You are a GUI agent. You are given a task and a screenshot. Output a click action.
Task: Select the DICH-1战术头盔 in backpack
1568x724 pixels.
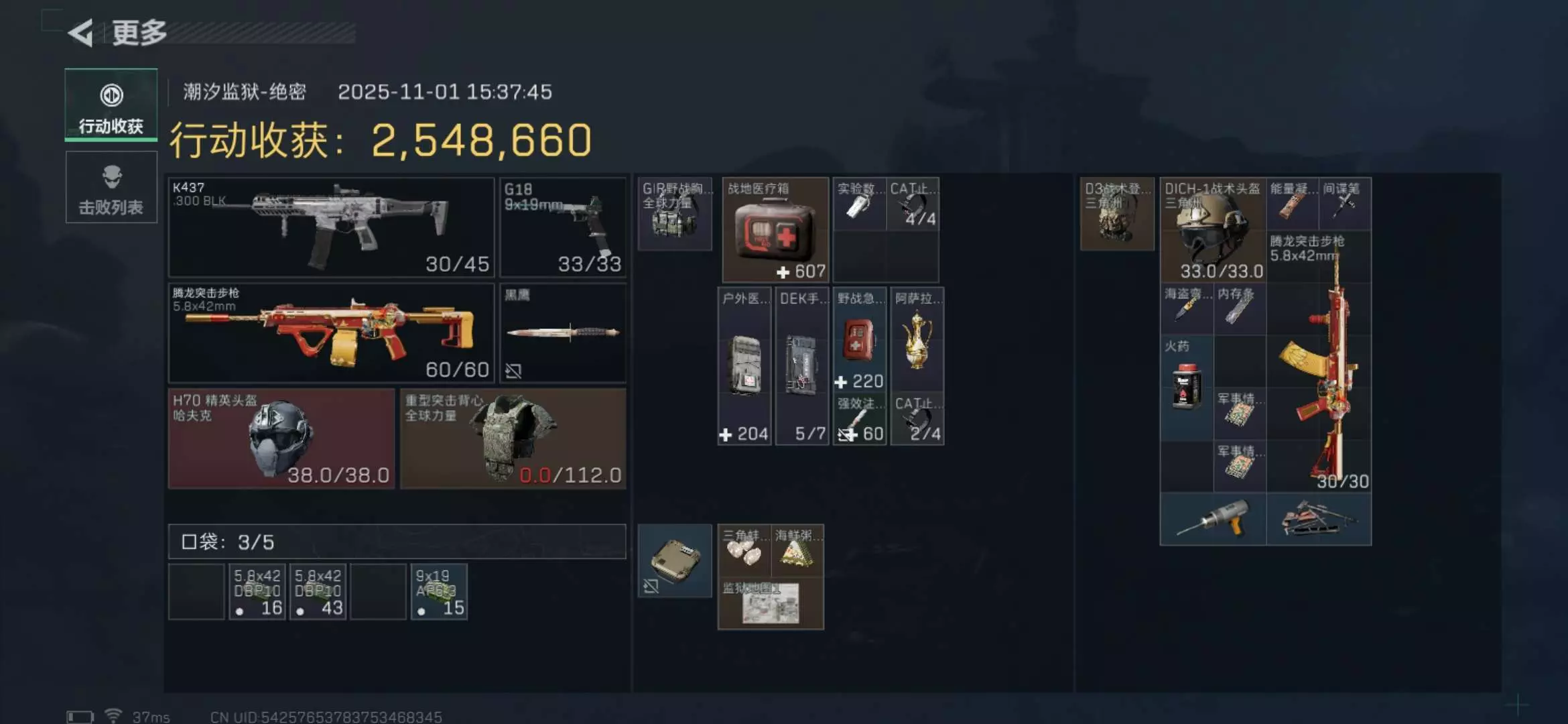(x=1213, y=230)
